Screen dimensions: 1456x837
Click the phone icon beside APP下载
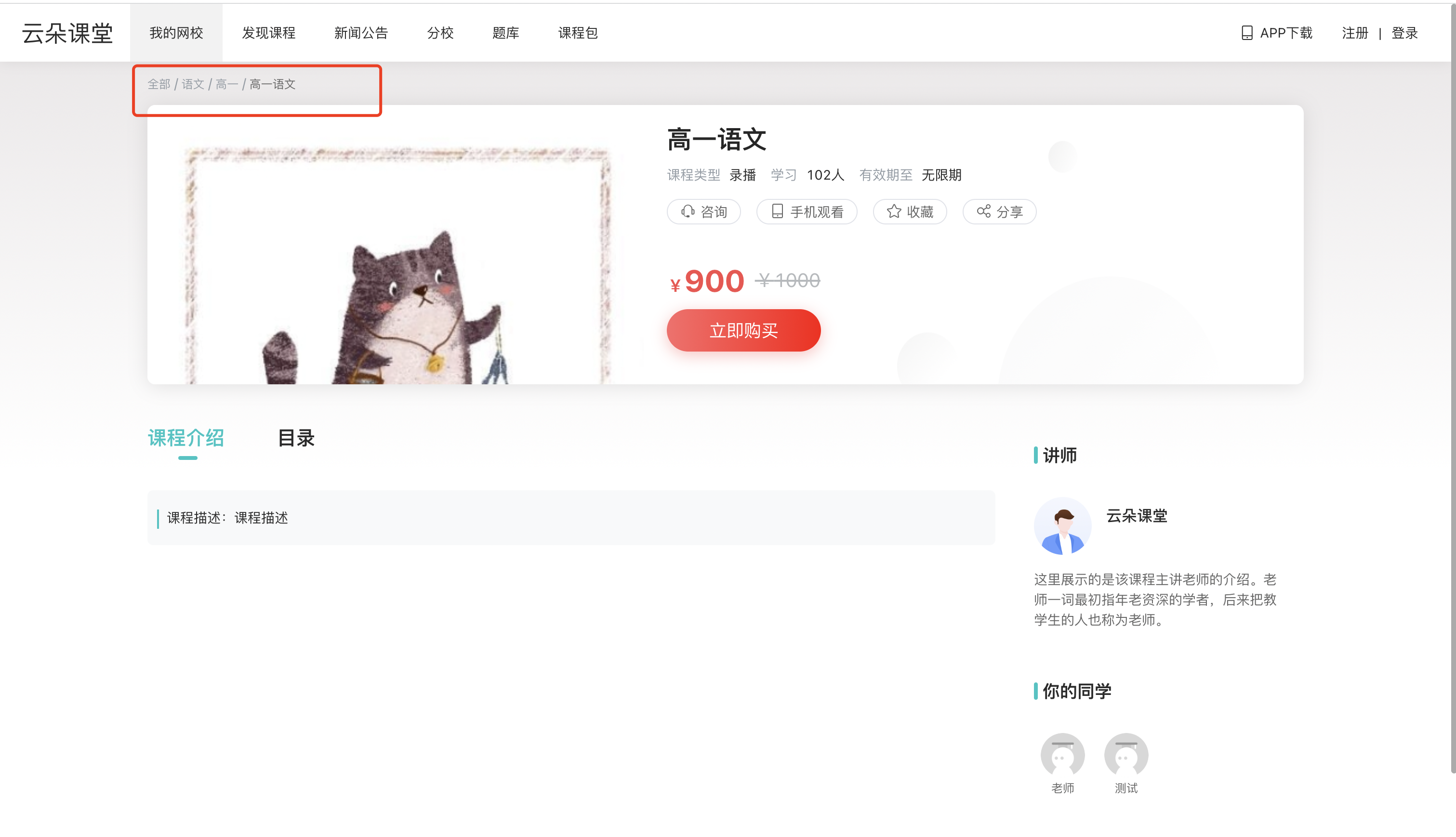coord(1246,33)
